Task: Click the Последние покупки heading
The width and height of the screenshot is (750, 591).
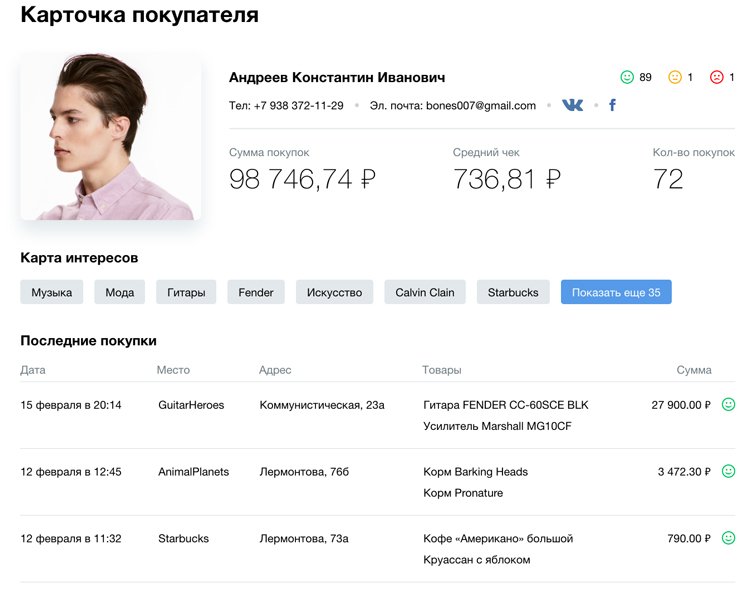Action: click(x=88, y=340)
